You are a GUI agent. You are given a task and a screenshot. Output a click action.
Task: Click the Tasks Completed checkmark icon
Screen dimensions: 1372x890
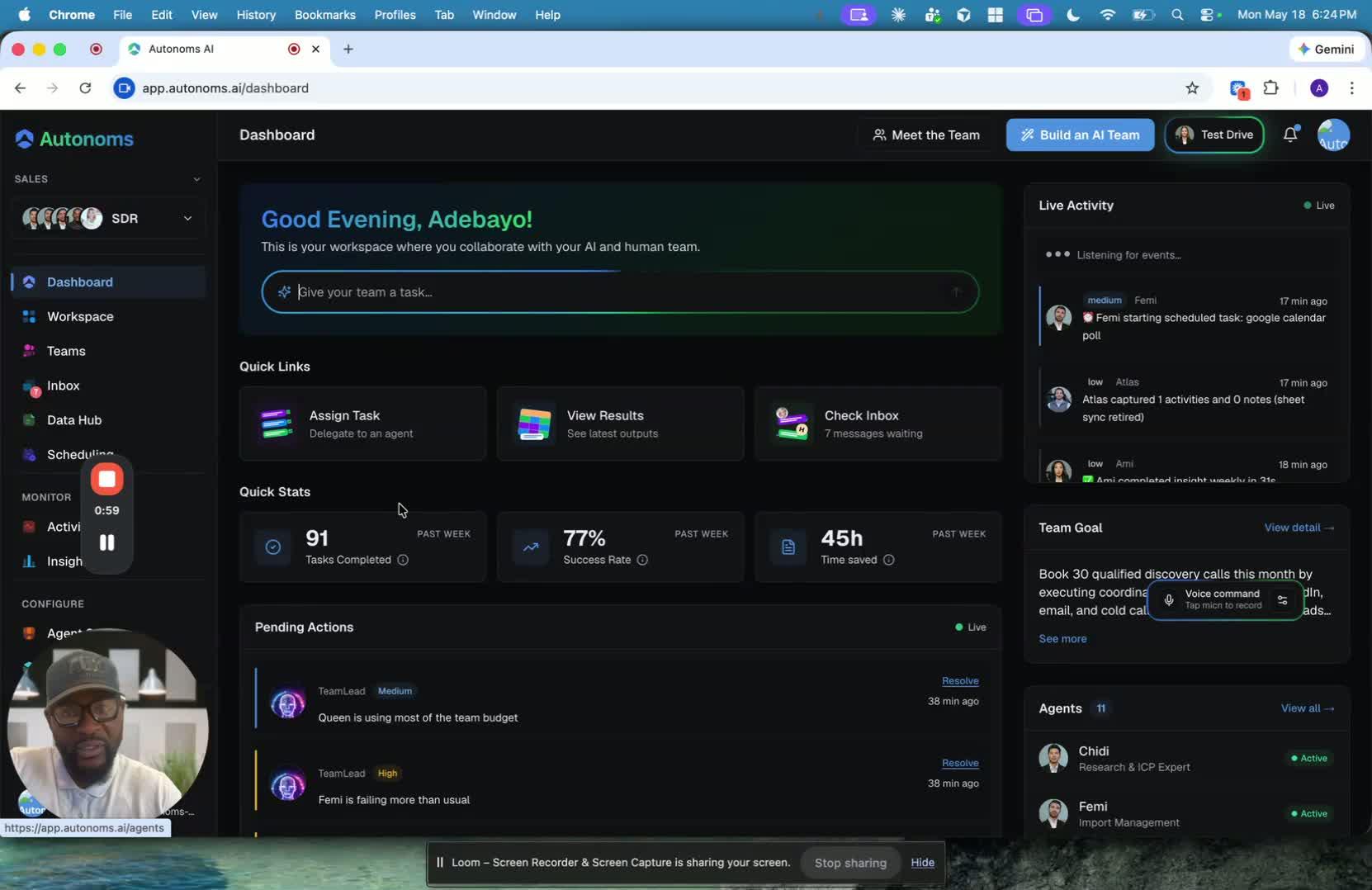click(x=273, y=547)
